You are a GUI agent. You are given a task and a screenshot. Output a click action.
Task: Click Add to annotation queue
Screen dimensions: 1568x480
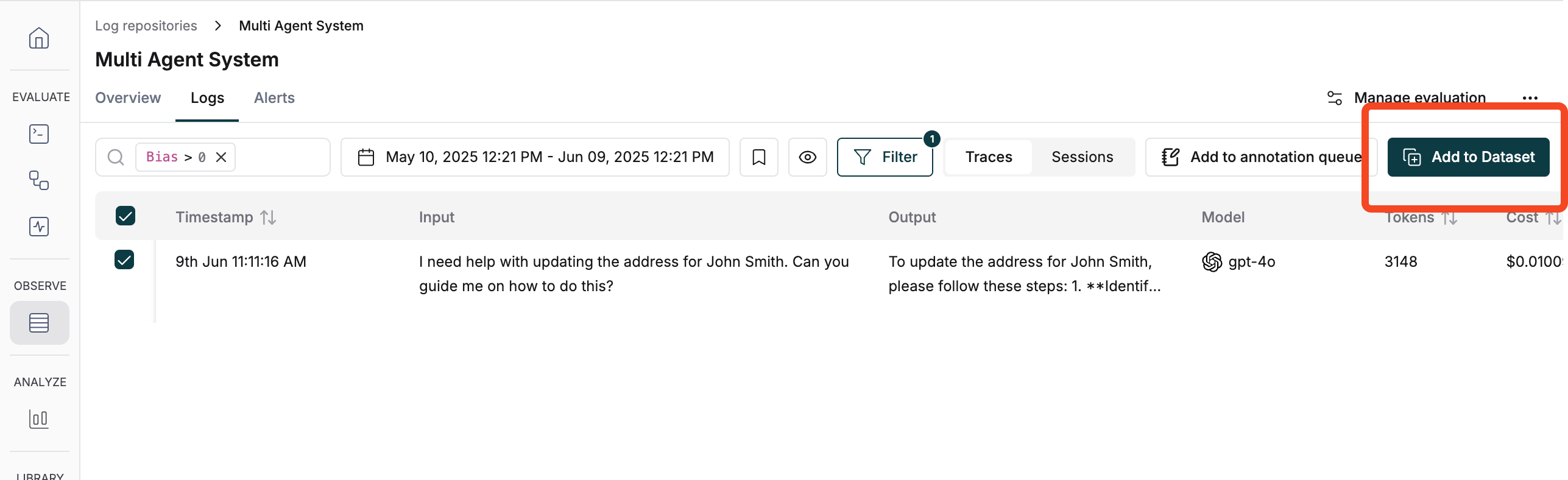[x=1261, y=157]
